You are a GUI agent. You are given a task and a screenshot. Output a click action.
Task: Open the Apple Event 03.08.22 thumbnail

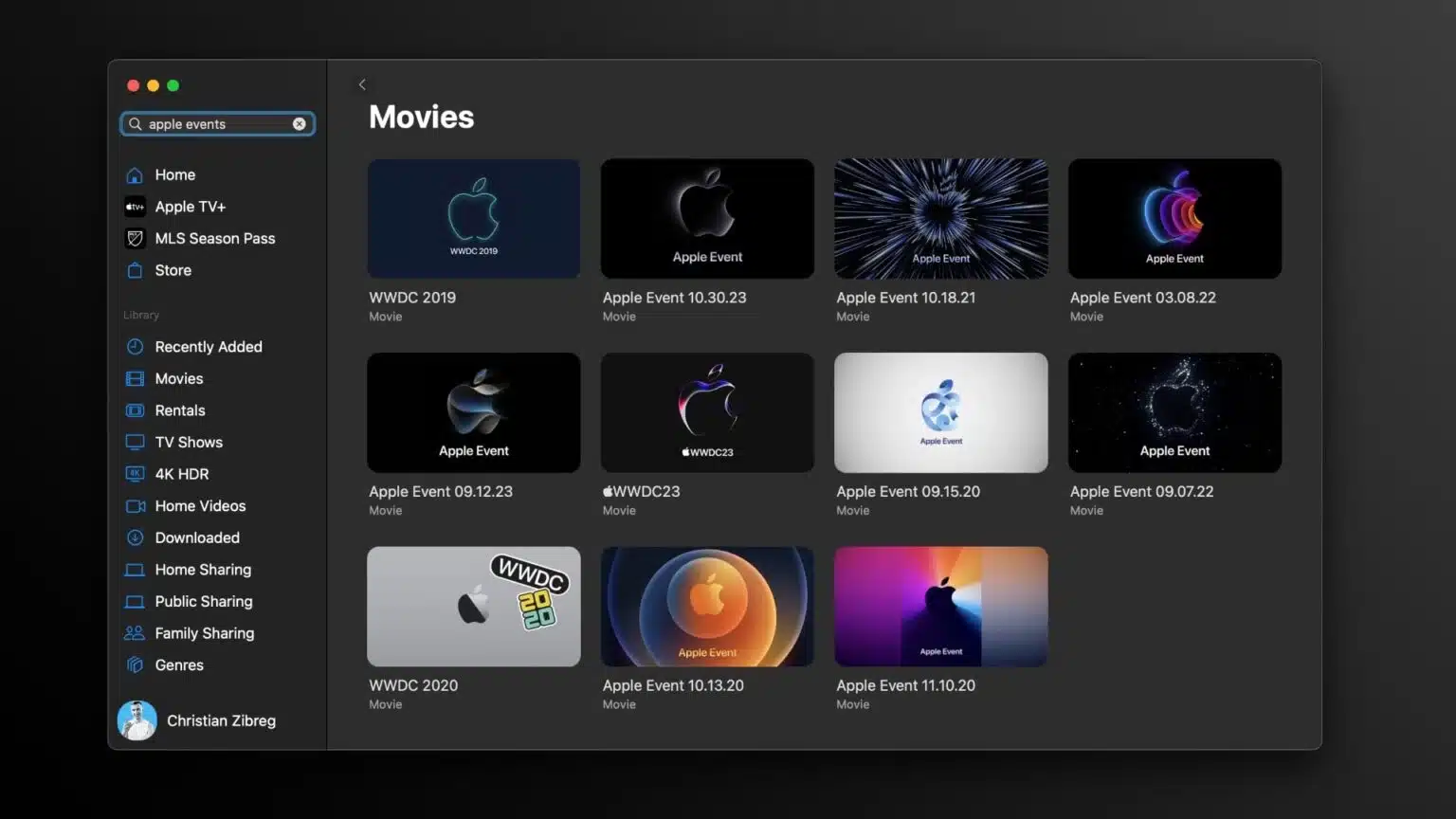(x=1174, y=219)
